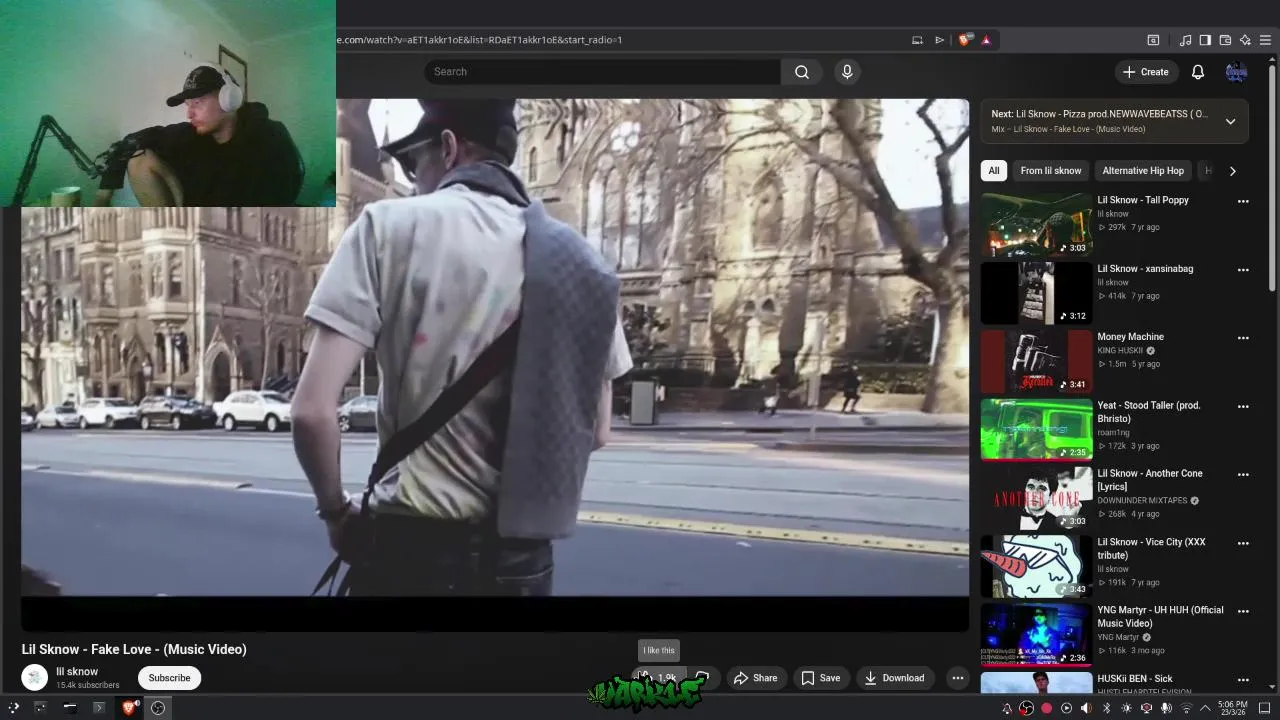
Task: Click the cast screen icon in address bar
Action: pyautogui.click(x=917, y=40)
